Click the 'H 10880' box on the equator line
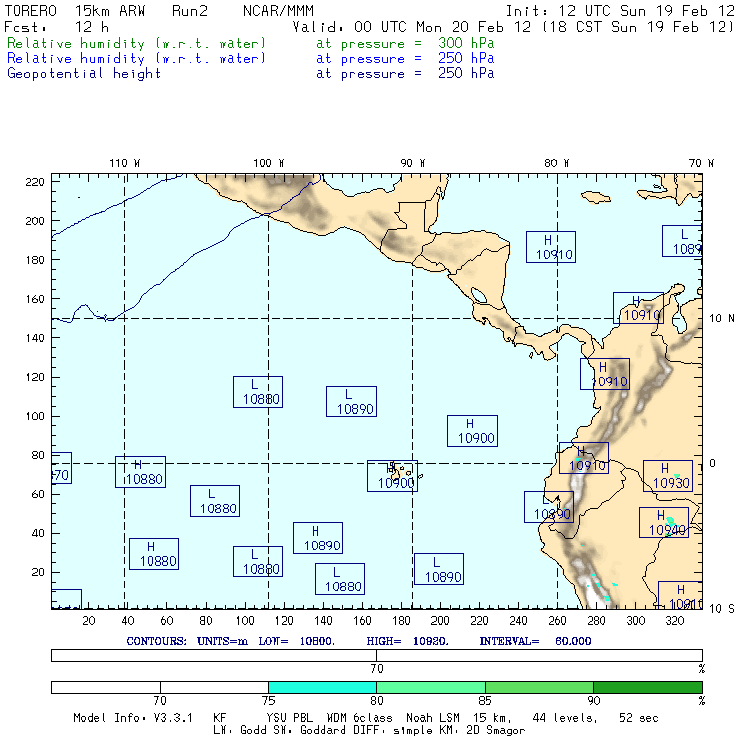 point(141,472)
